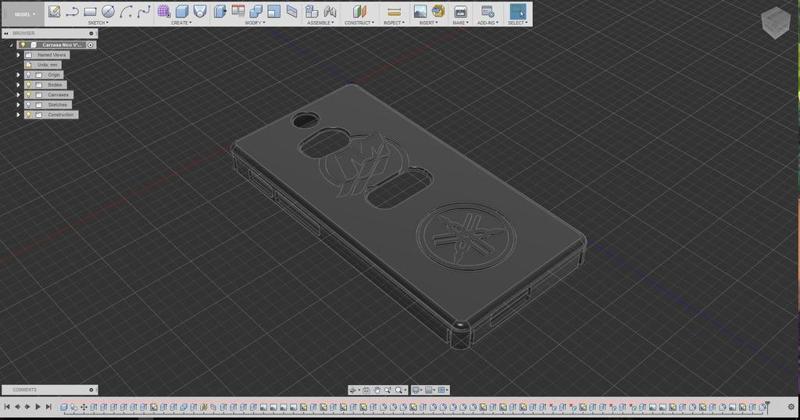Select the Arc sketch tool
The height and width of the screenshot is (420, 800).
click(x=126, y=11)
